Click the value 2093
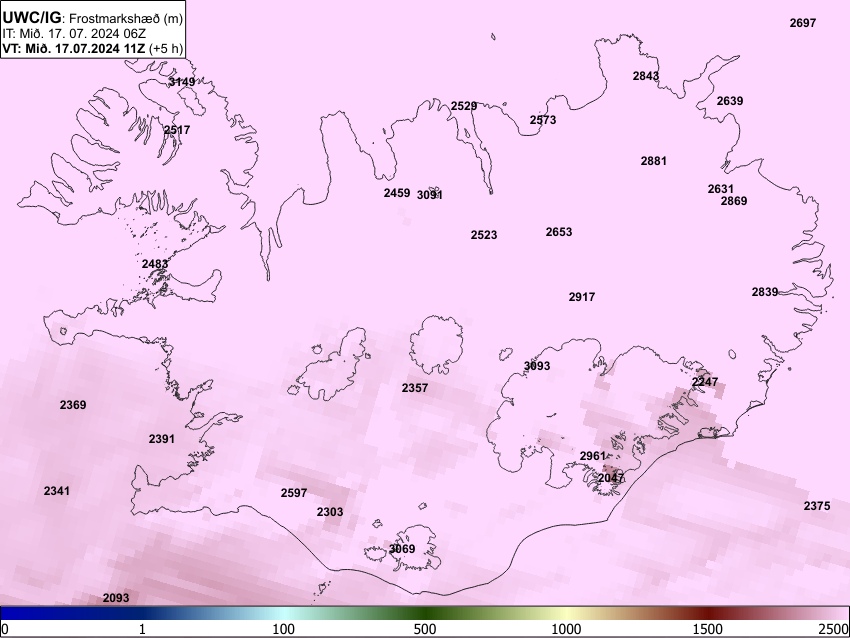 point(116,598)
